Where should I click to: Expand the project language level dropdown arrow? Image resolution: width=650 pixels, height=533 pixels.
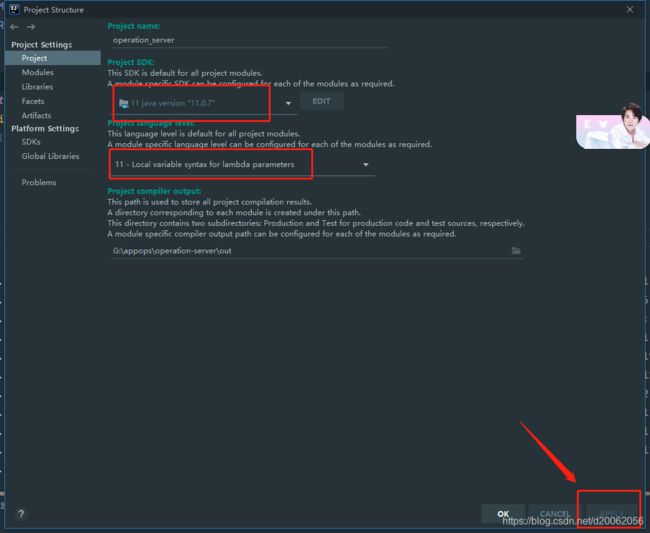[366, 165]
